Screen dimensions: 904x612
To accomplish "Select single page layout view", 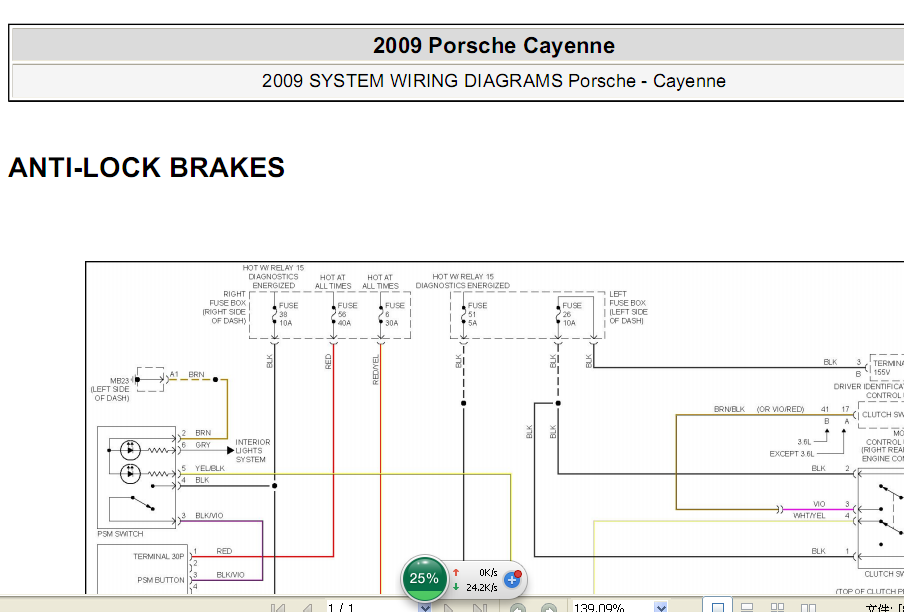I will (x=717, y=607).
